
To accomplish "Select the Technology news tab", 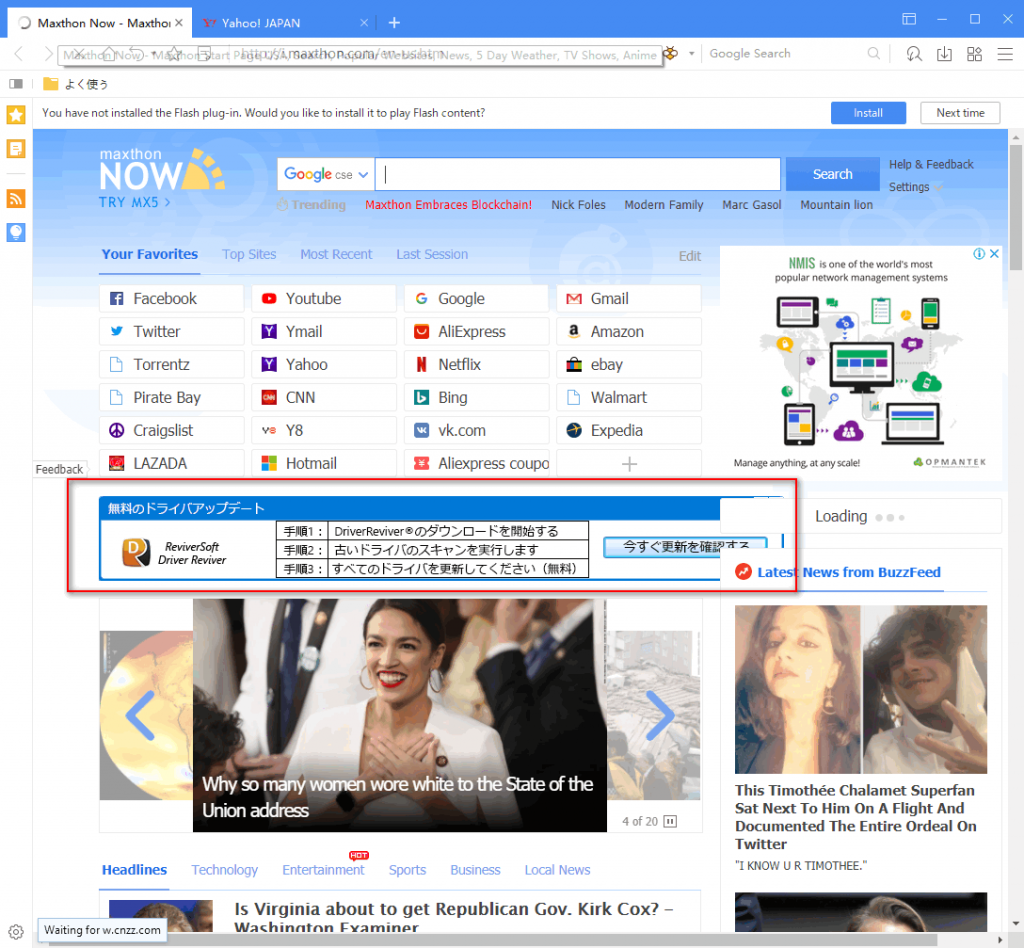I will [224, 870].
